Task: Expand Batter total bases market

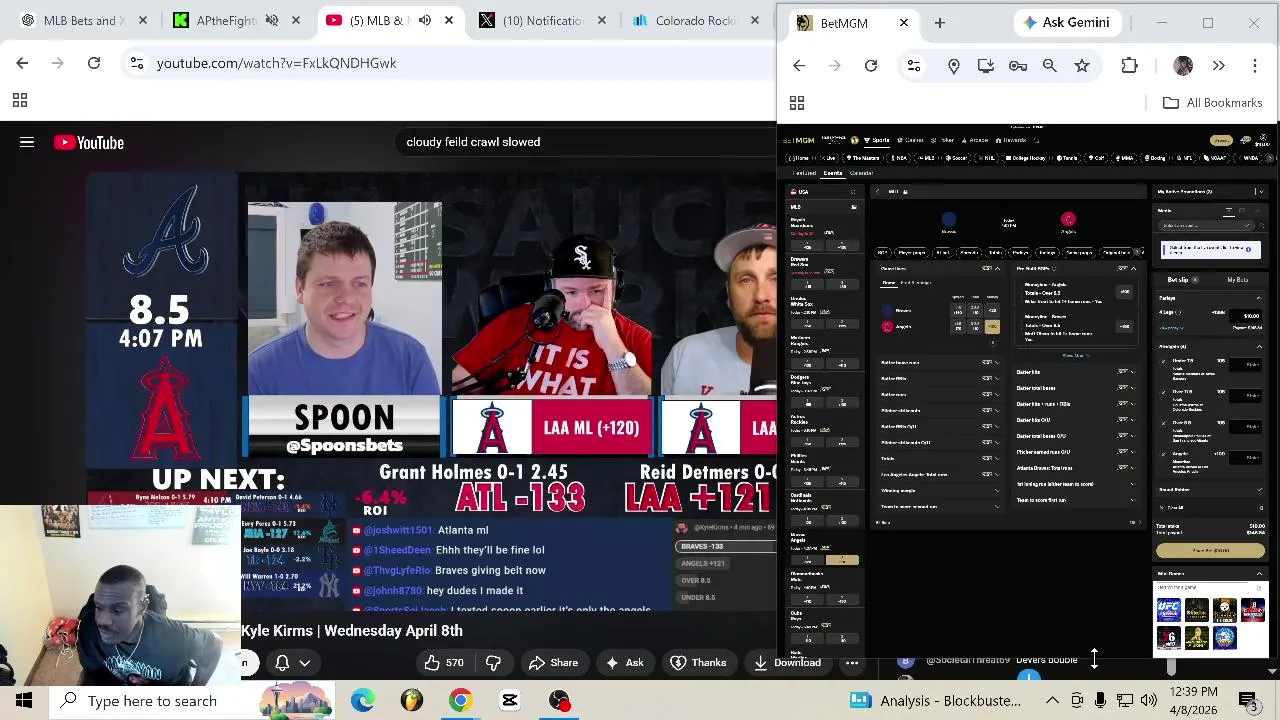Action: point(1133,388)
